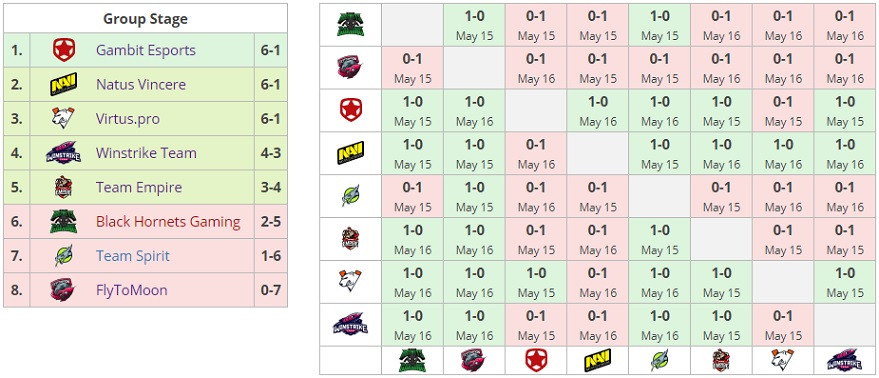The image size is (879, 378).
Task: Click the Virtus.pro bear logo in standings
Action: click(63, 118)
